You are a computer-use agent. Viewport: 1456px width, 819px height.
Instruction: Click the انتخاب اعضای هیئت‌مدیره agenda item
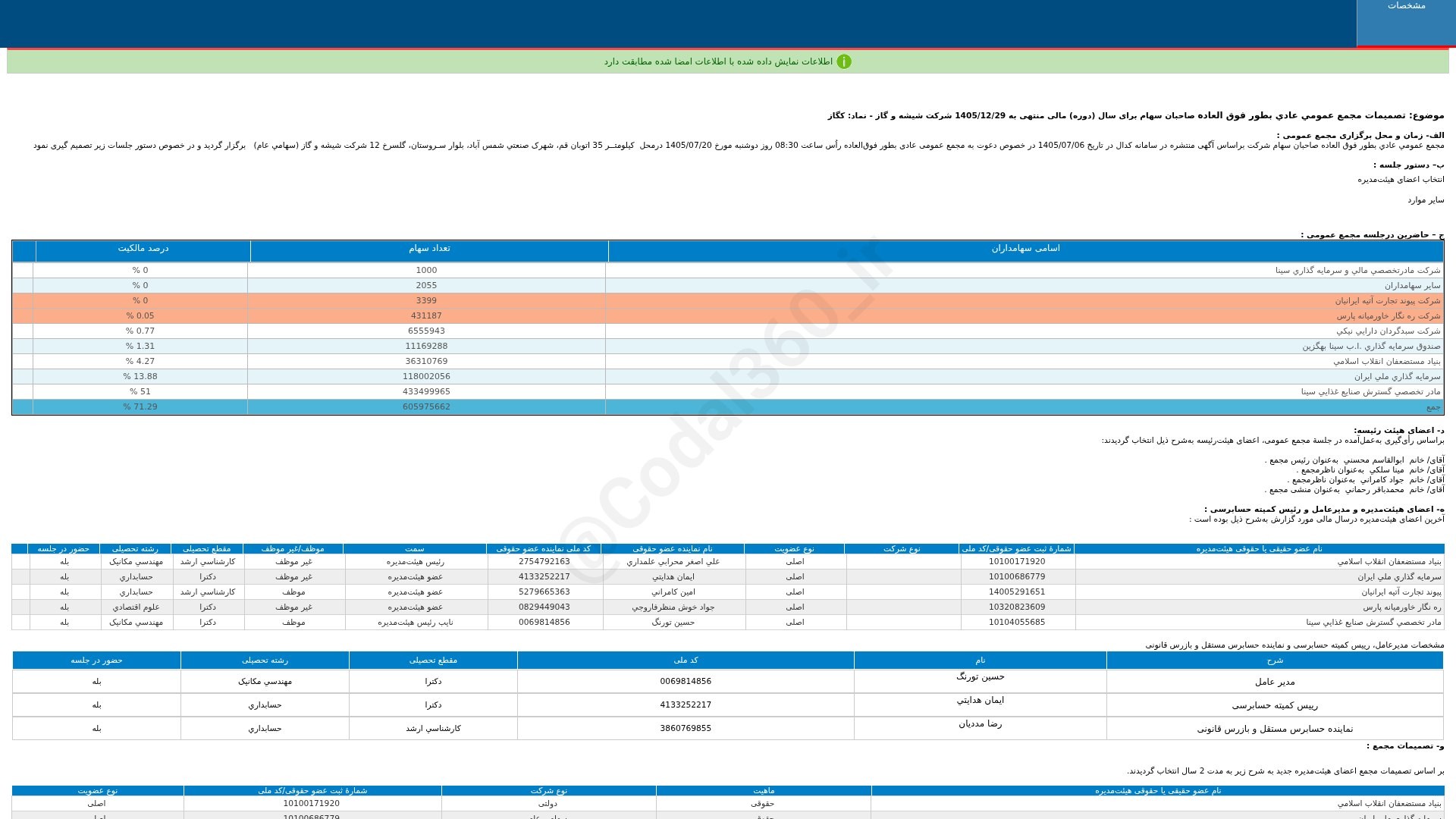(x=1401, y=180)
